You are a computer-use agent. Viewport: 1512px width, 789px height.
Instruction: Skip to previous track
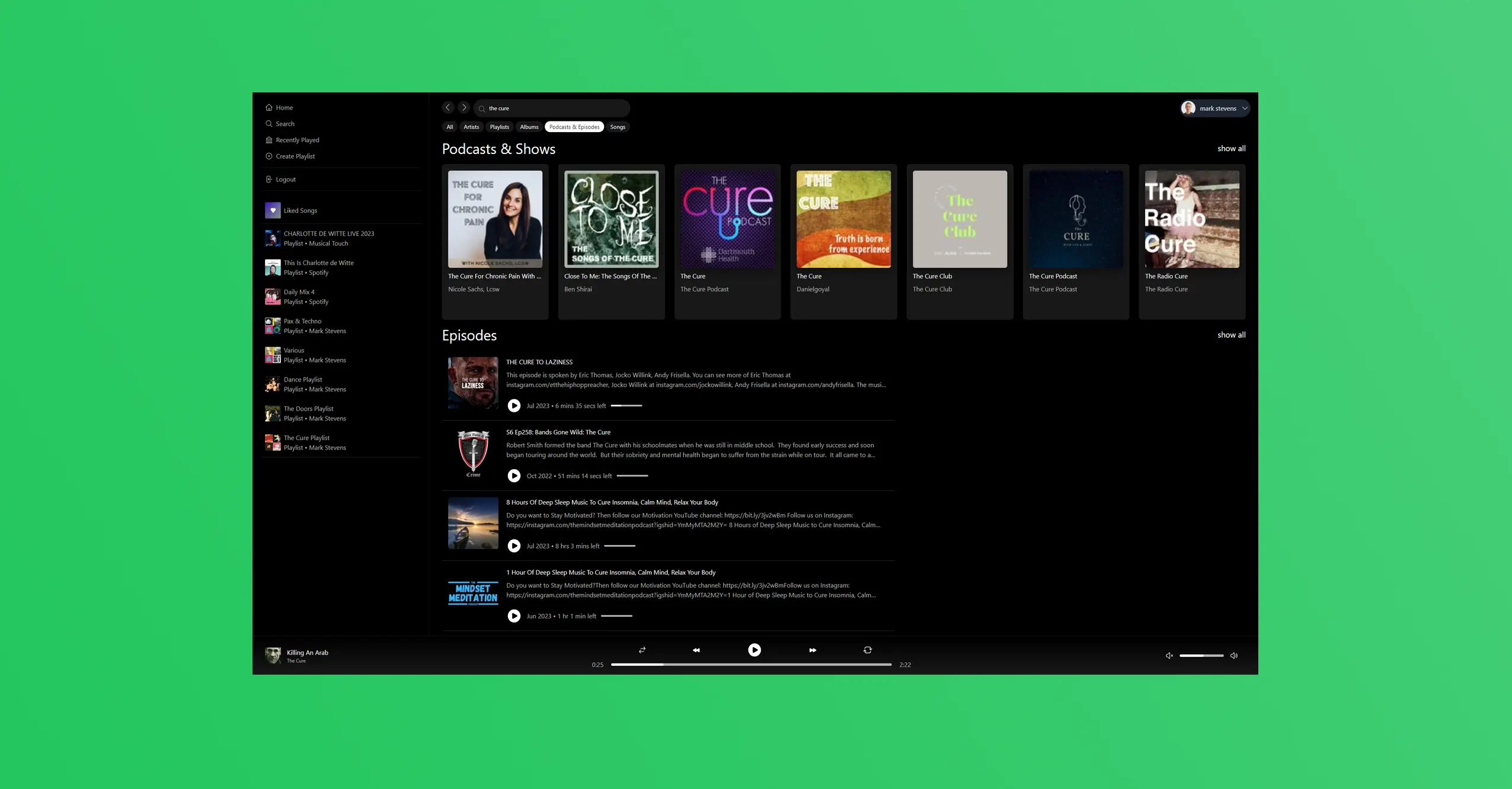pos(696,650)
